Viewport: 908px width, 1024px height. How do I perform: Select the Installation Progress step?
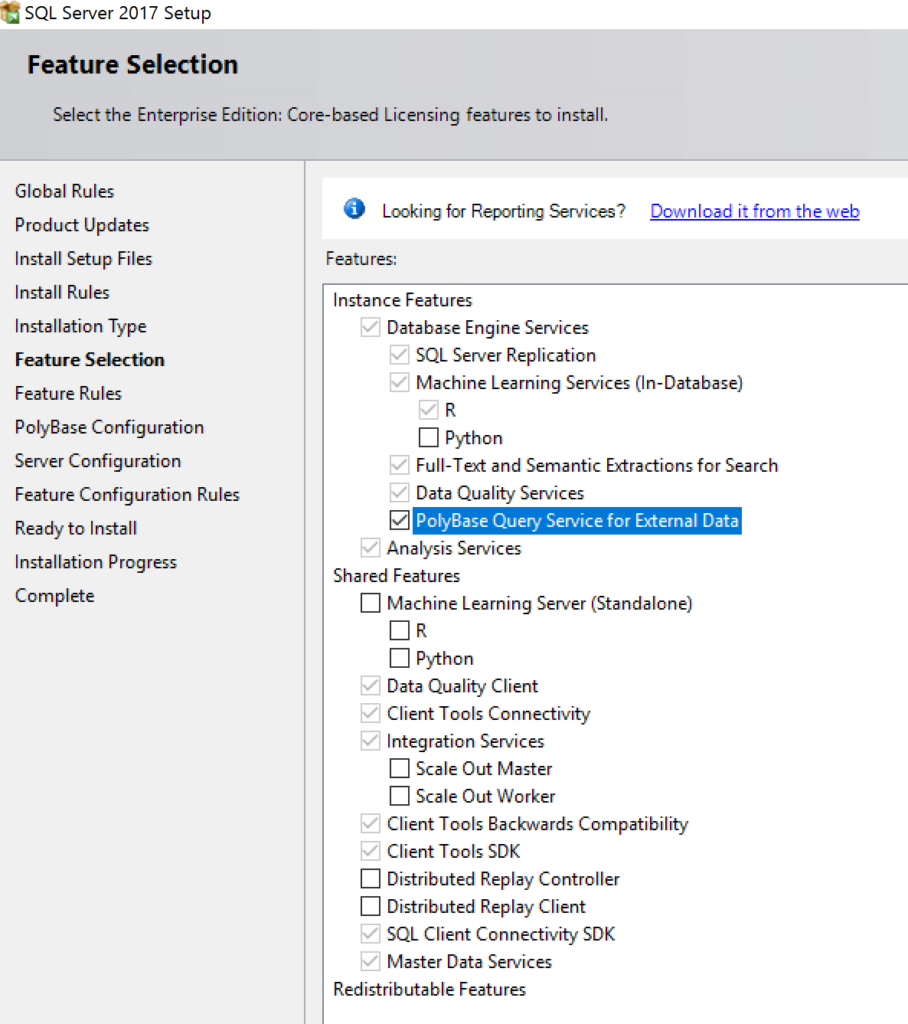(x=96, y=562)
